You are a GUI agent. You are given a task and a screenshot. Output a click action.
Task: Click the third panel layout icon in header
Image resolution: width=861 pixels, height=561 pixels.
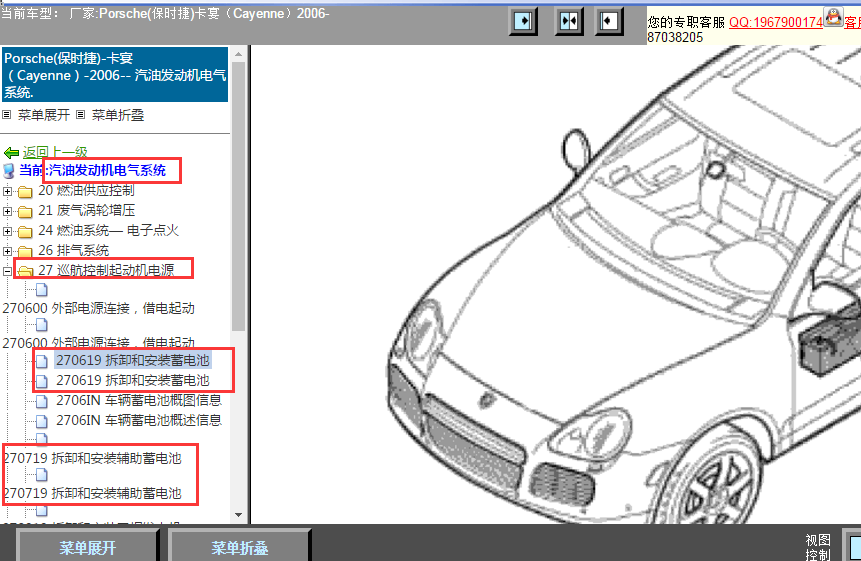click(x=609, y=21)
